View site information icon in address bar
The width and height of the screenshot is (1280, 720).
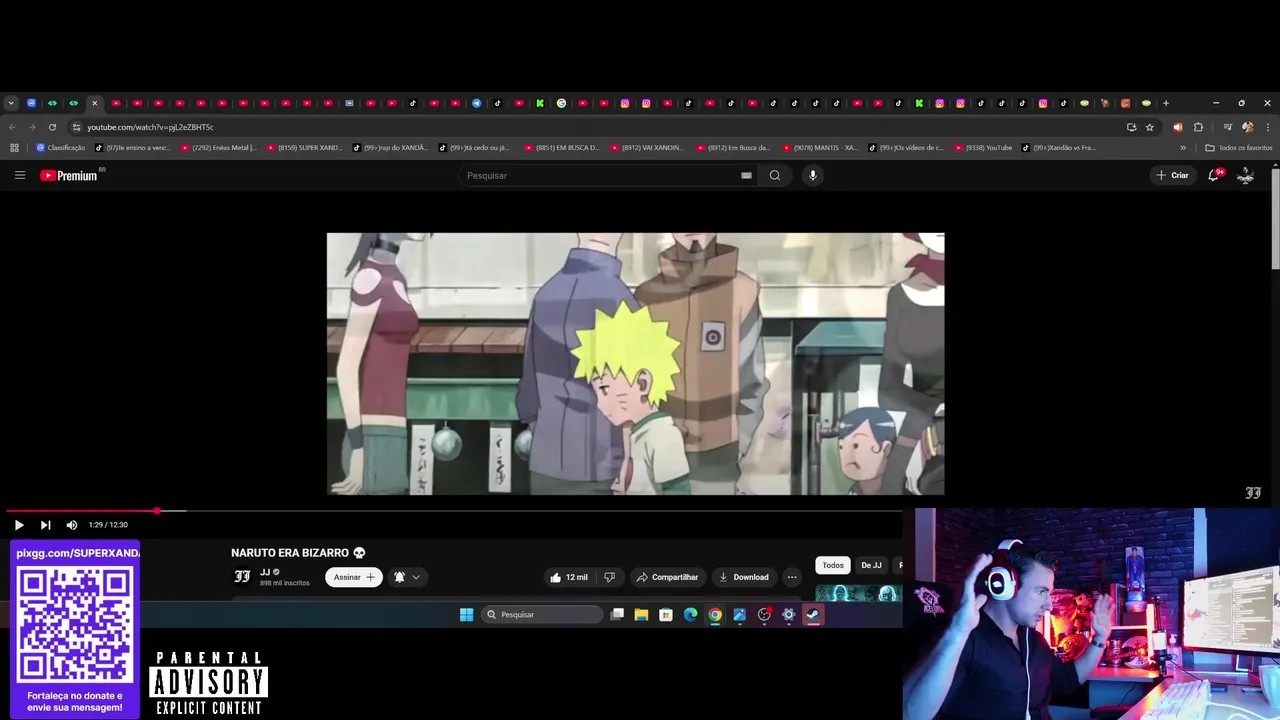pyautogui.click(x=76, y=127)
